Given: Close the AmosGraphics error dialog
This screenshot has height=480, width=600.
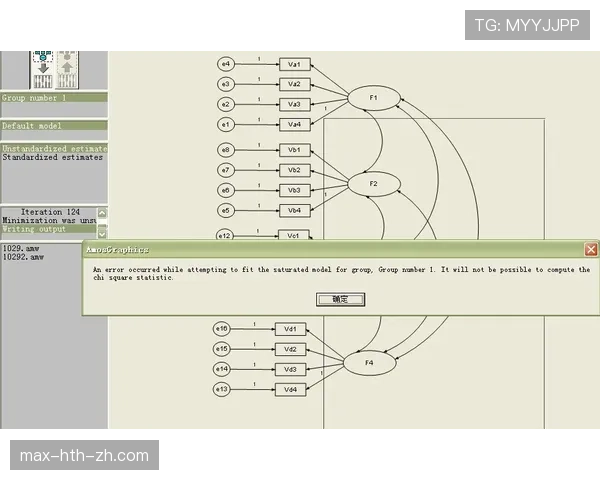Looking at the screenshot, I should point(591,250).
